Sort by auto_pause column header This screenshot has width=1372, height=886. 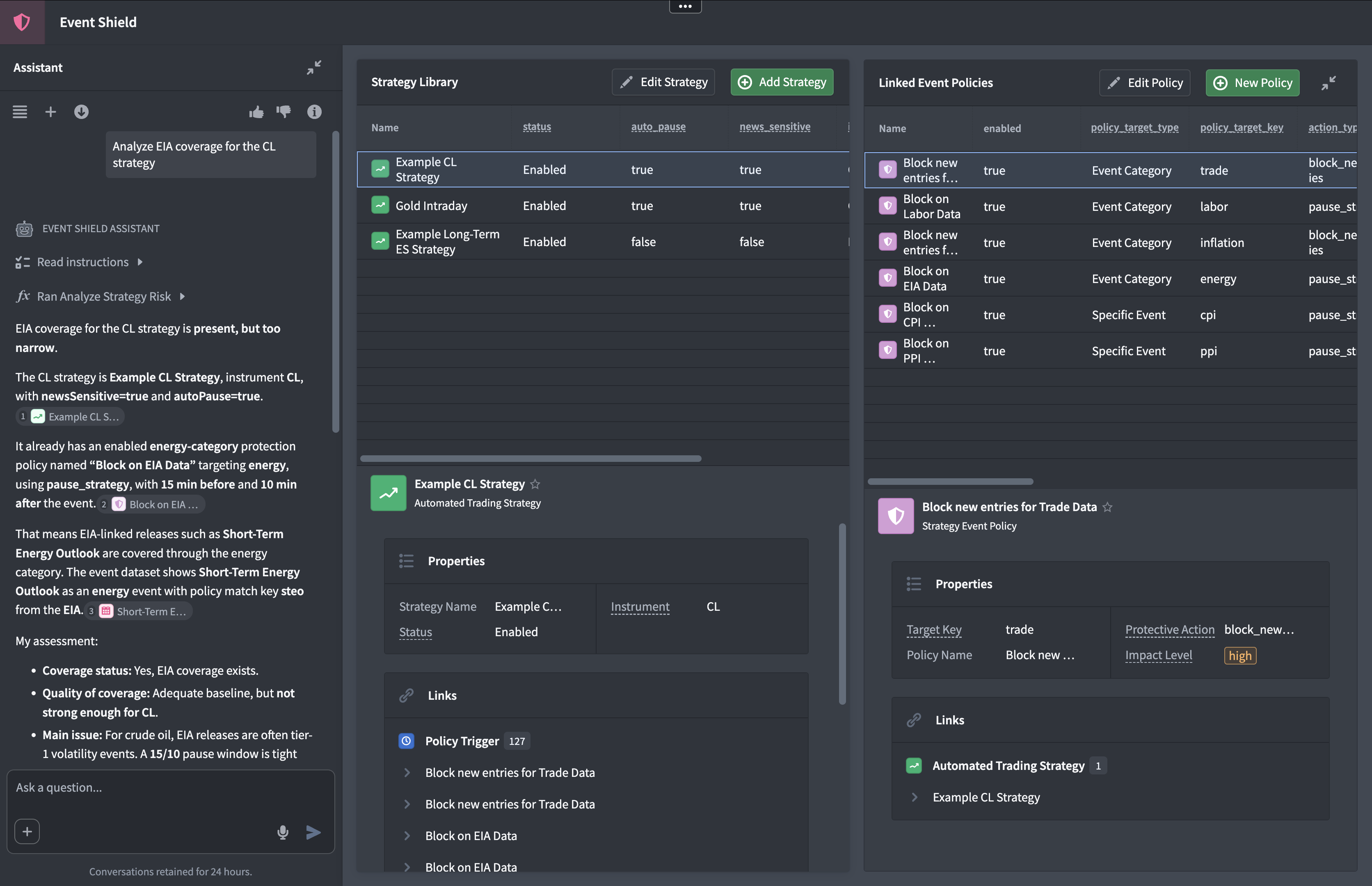(659, 127)
